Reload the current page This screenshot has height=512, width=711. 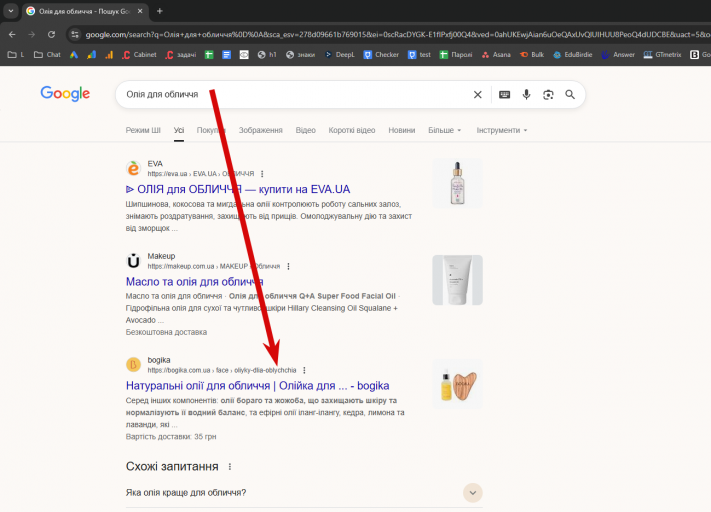(51, 34)
